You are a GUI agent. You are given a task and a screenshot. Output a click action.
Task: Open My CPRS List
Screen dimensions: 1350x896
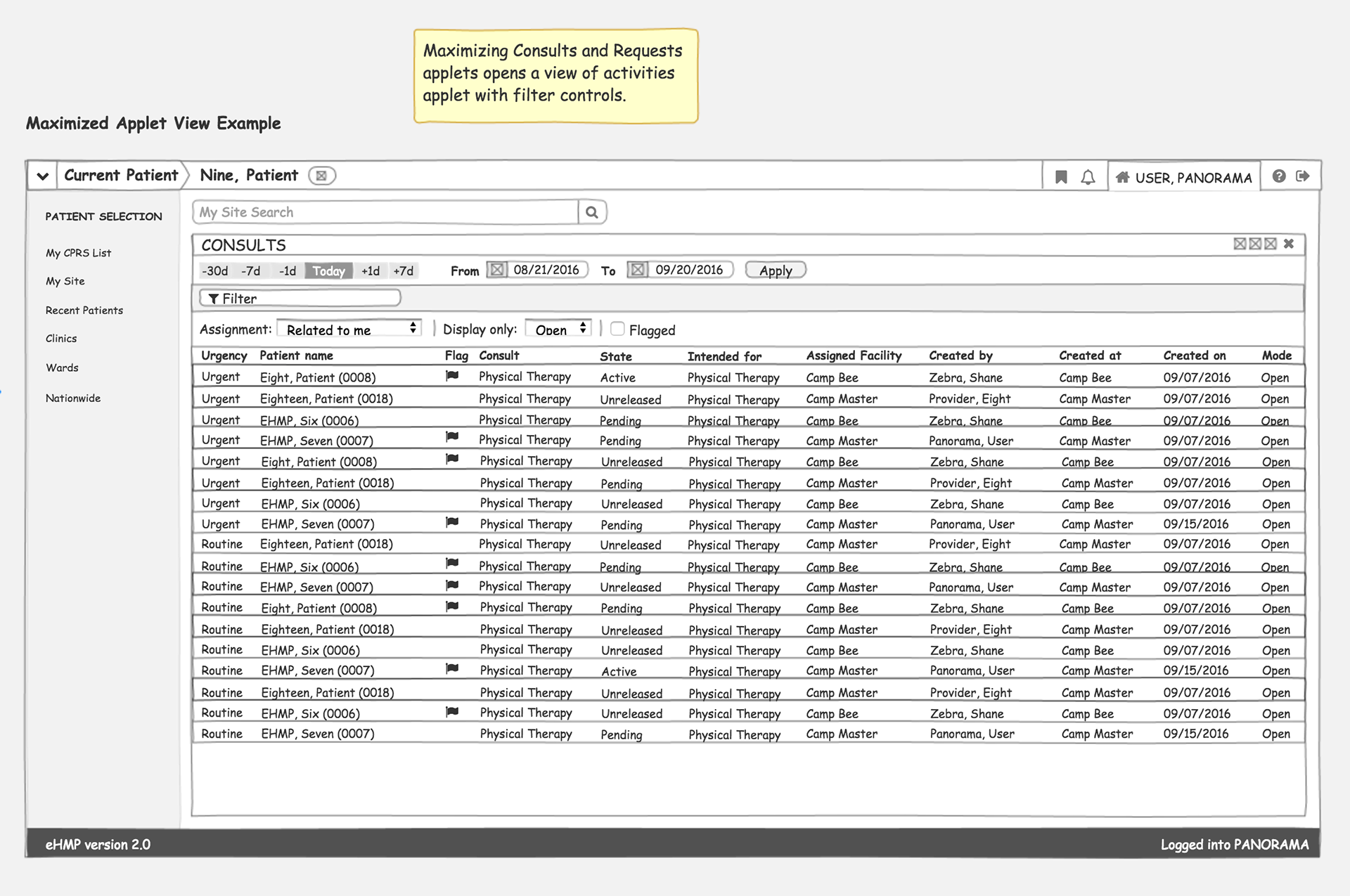79,253
